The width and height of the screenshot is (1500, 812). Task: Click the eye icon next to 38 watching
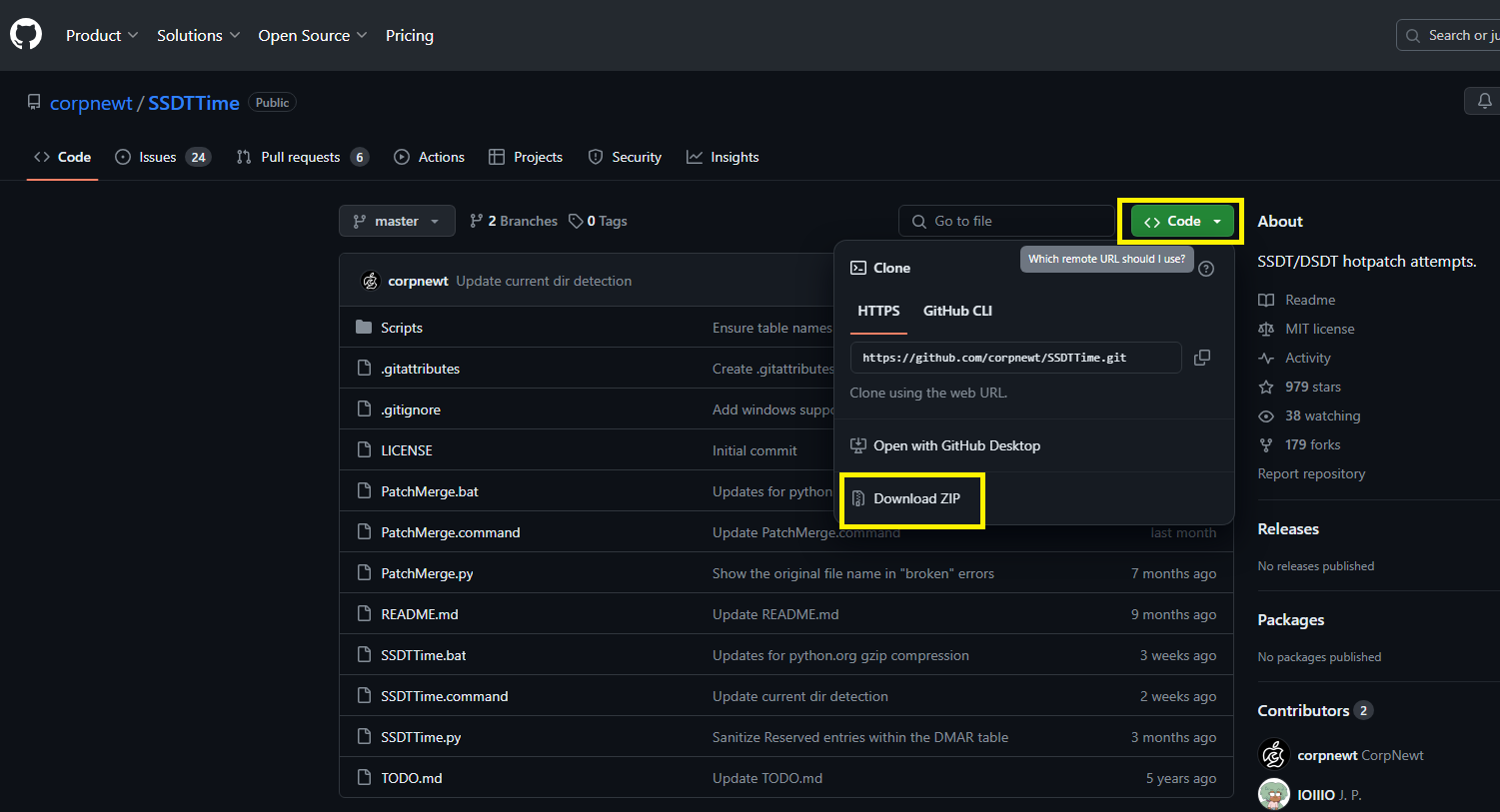tap(1266, 415)
